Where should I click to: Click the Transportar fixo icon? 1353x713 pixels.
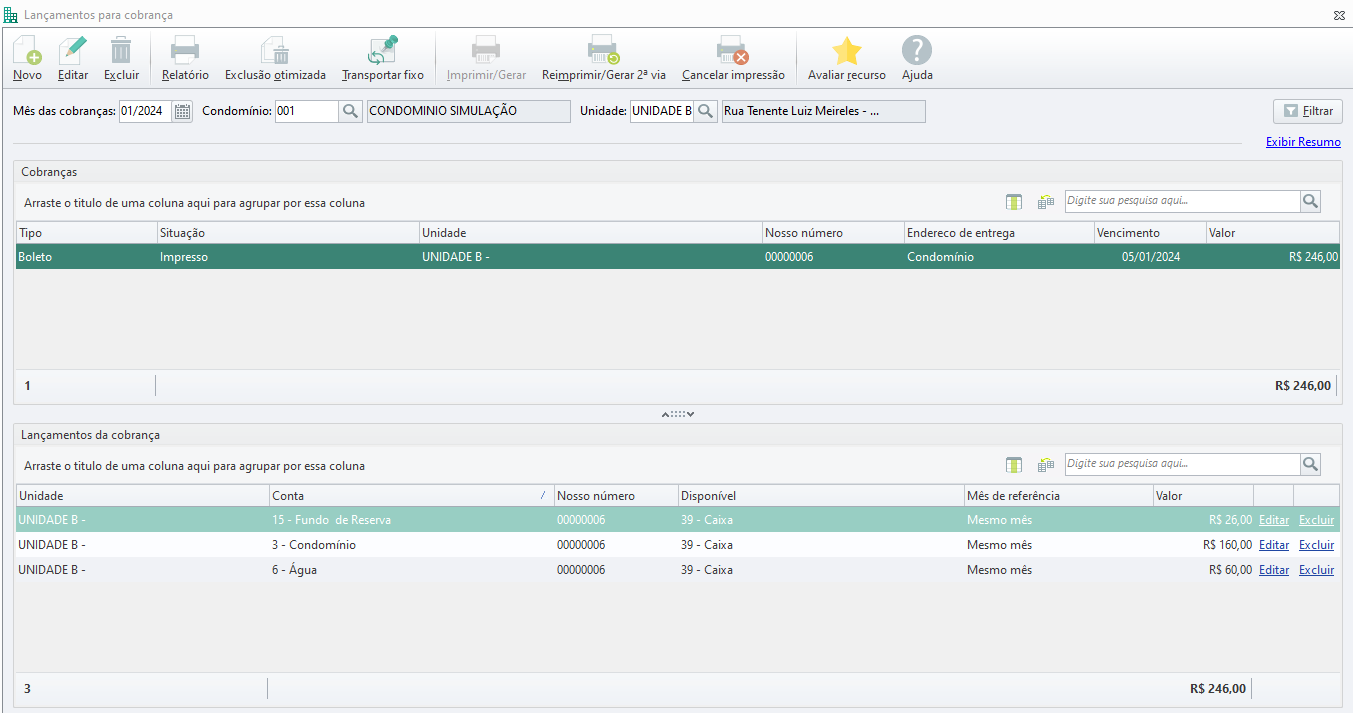383,50
